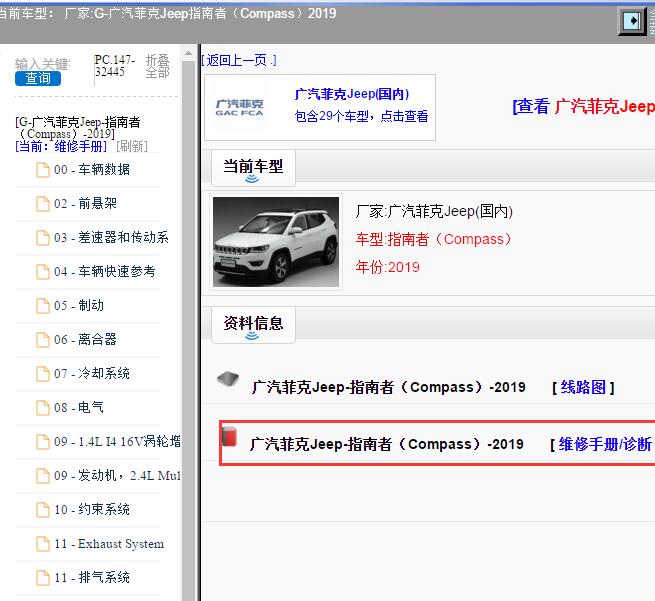Select the 资料信息 section tab
Image resolution: width=655 pixels, height=601 pixels.
pyautogui.click(x=253, y=325)
